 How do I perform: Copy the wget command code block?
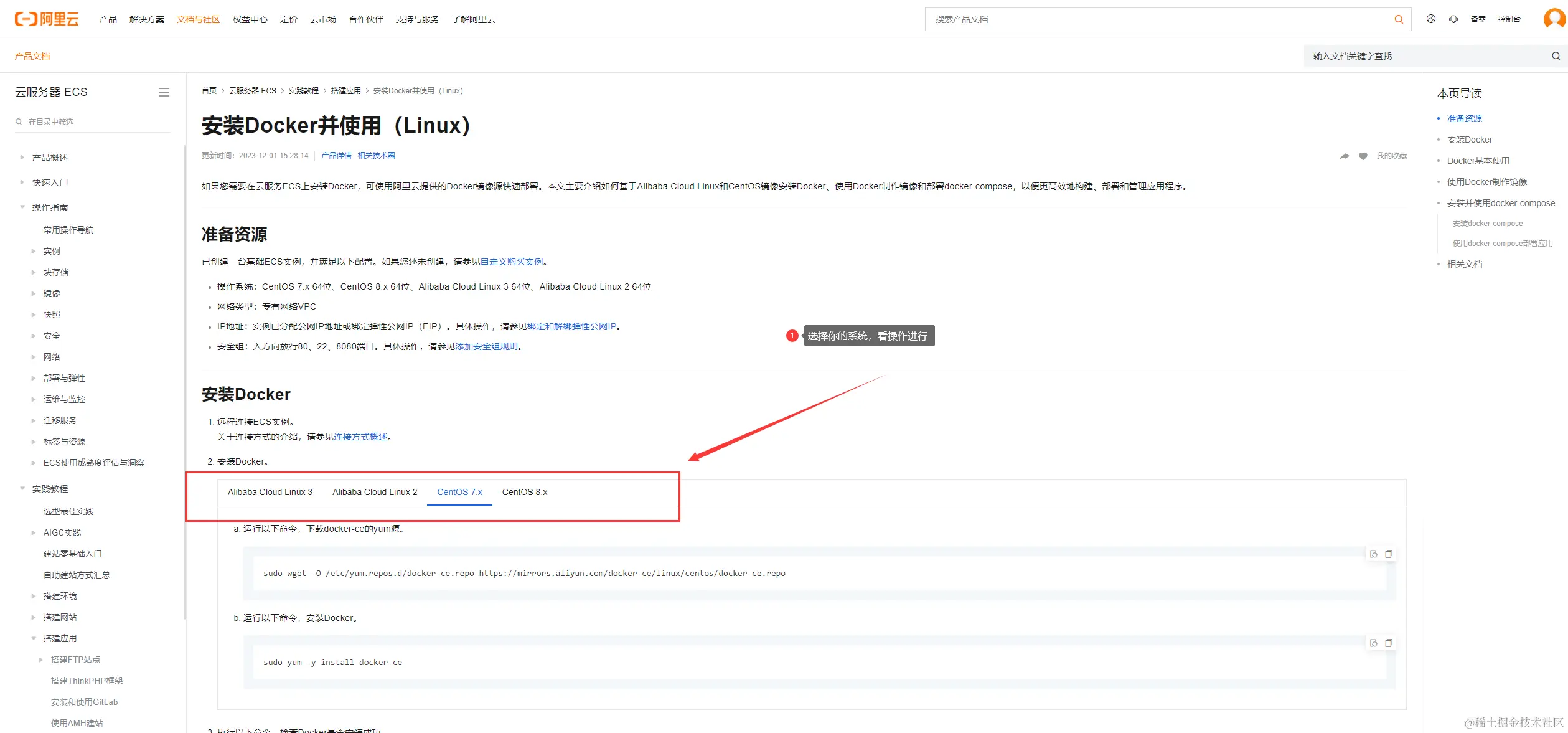point(1389,554)
